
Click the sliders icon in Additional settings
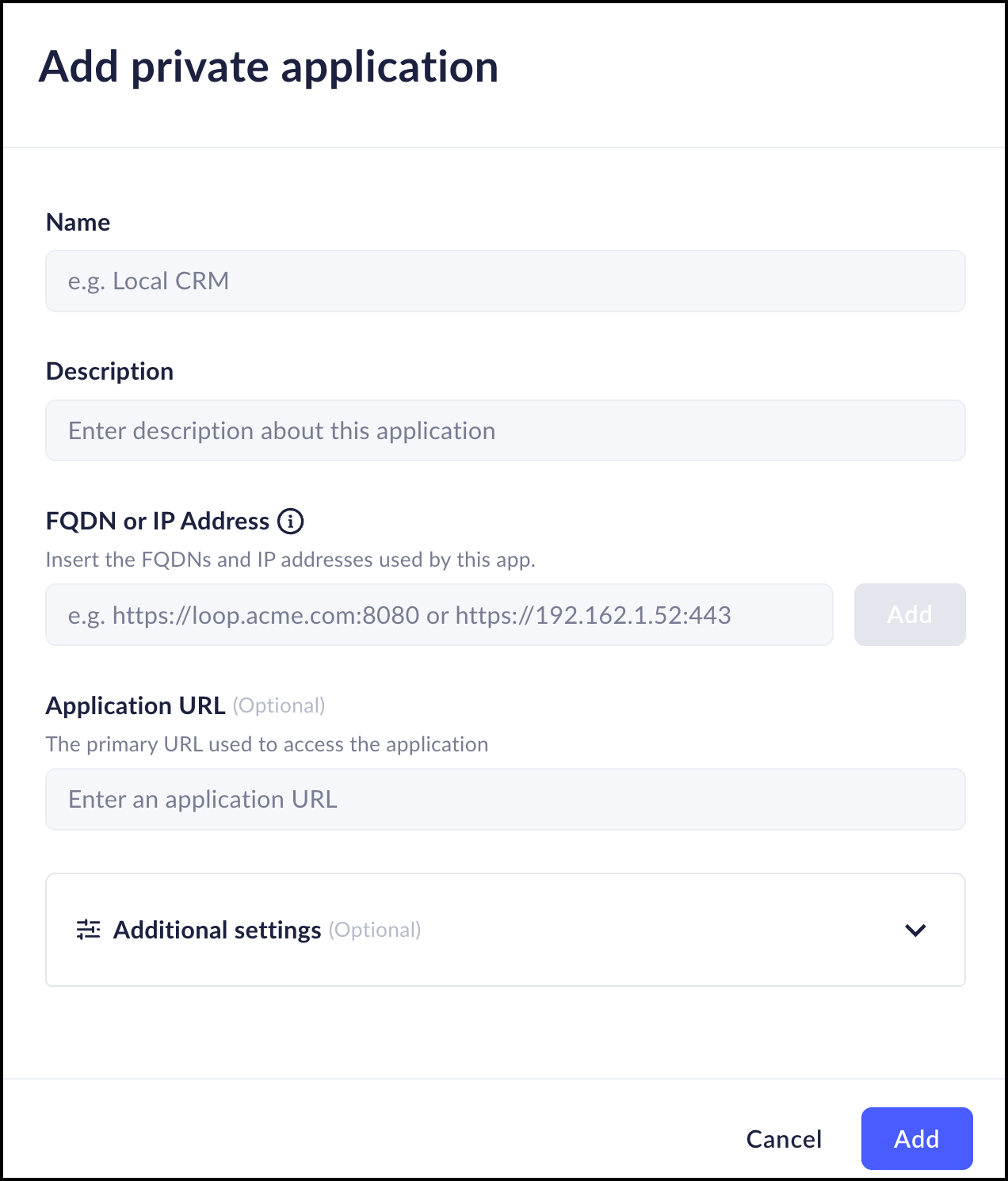[88, 929]
